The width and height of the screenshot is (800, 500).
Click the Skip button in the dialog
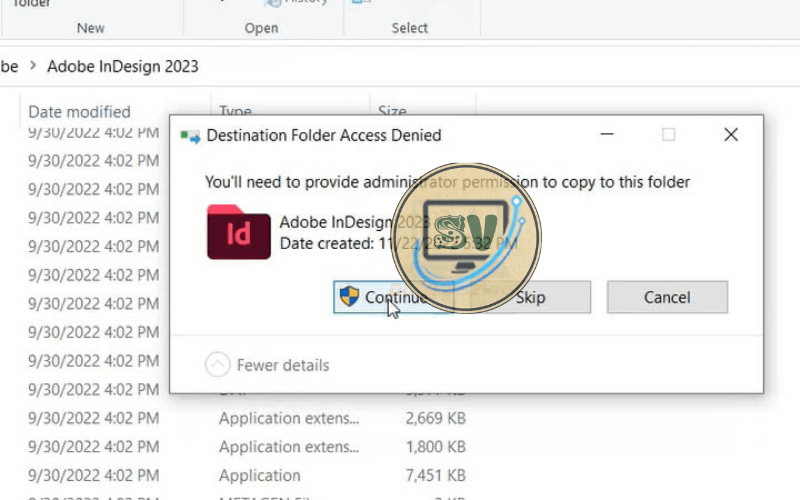pyautogui.click(x=531, y=297)
